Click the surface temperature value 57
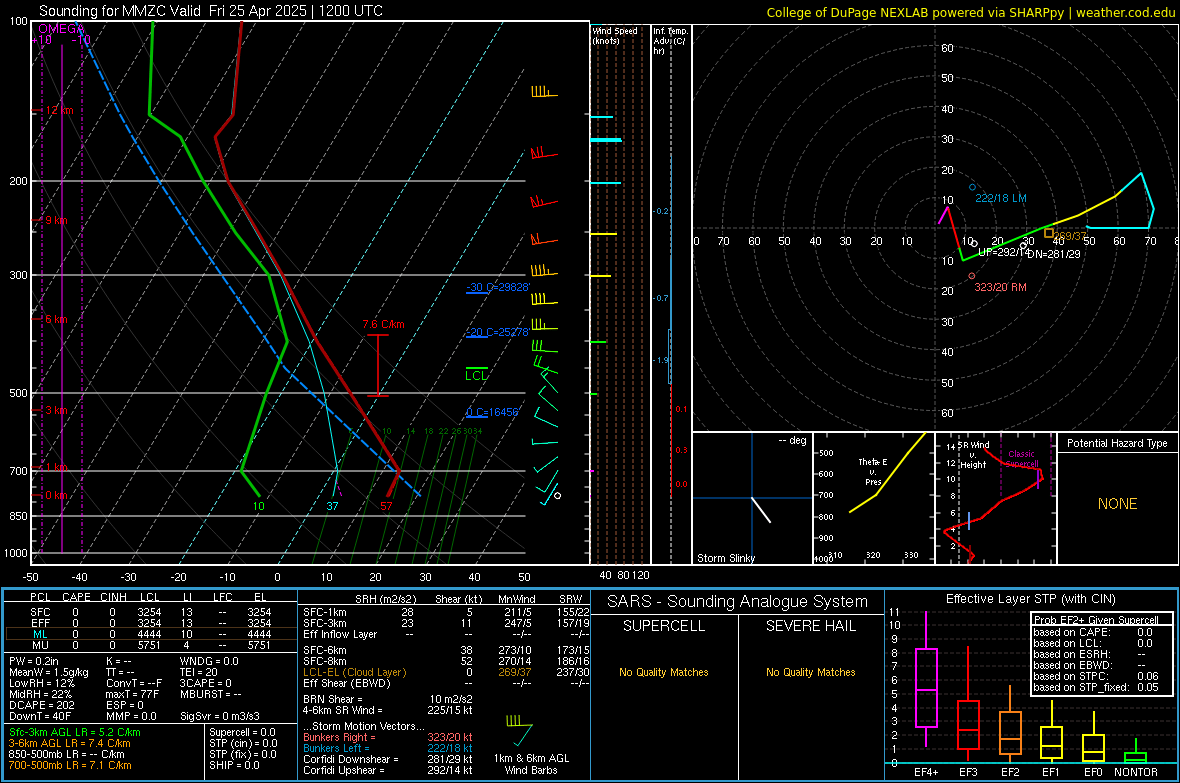 [x=386, y=506]
